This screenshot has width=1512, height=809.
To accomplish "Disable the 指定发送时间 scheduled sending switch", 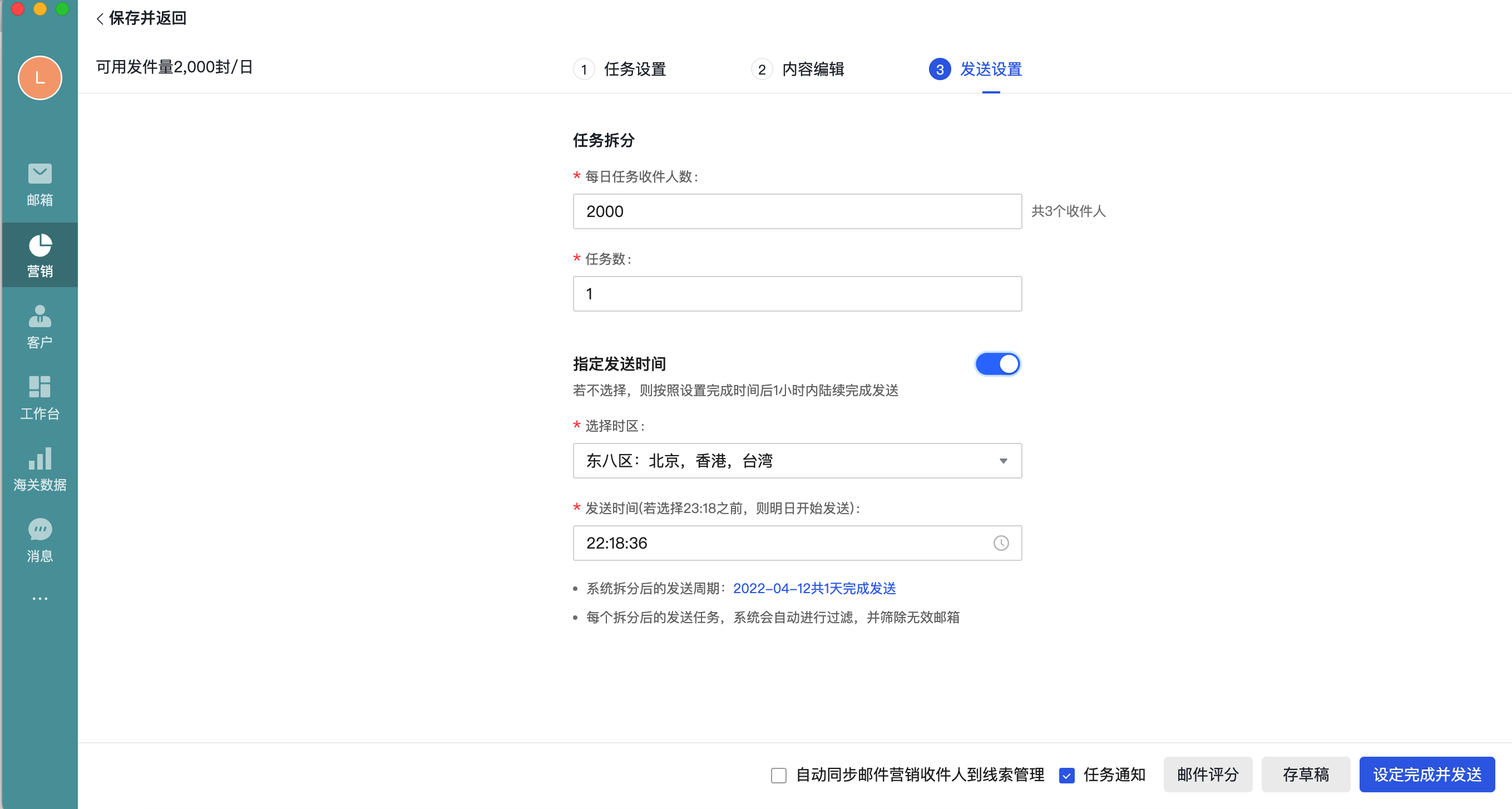I will [x=997, y=364].
